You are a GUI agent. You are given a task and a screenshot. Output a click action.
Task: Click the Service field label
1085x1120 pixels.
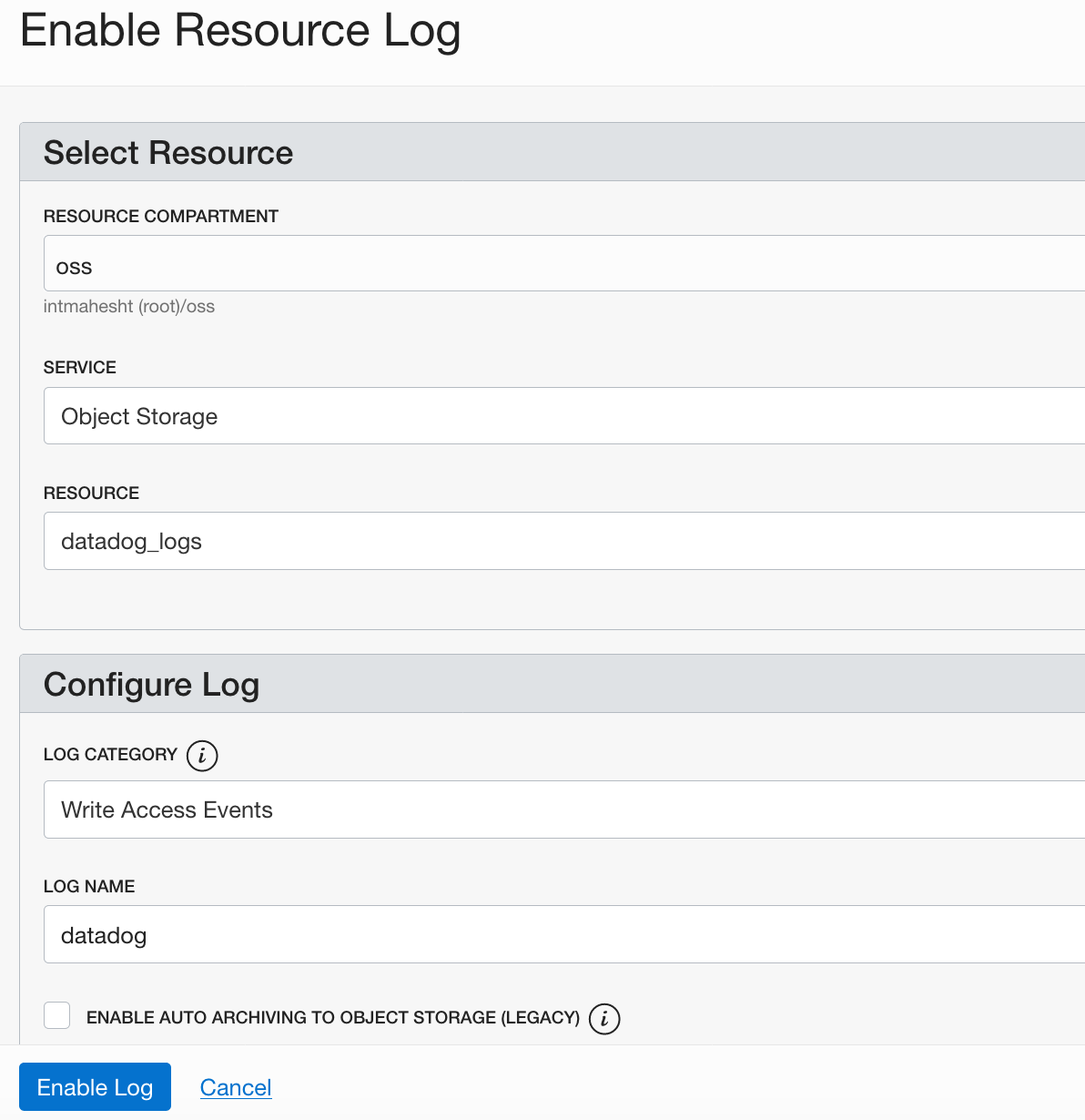pyautogui.click(x=80, y=367)
